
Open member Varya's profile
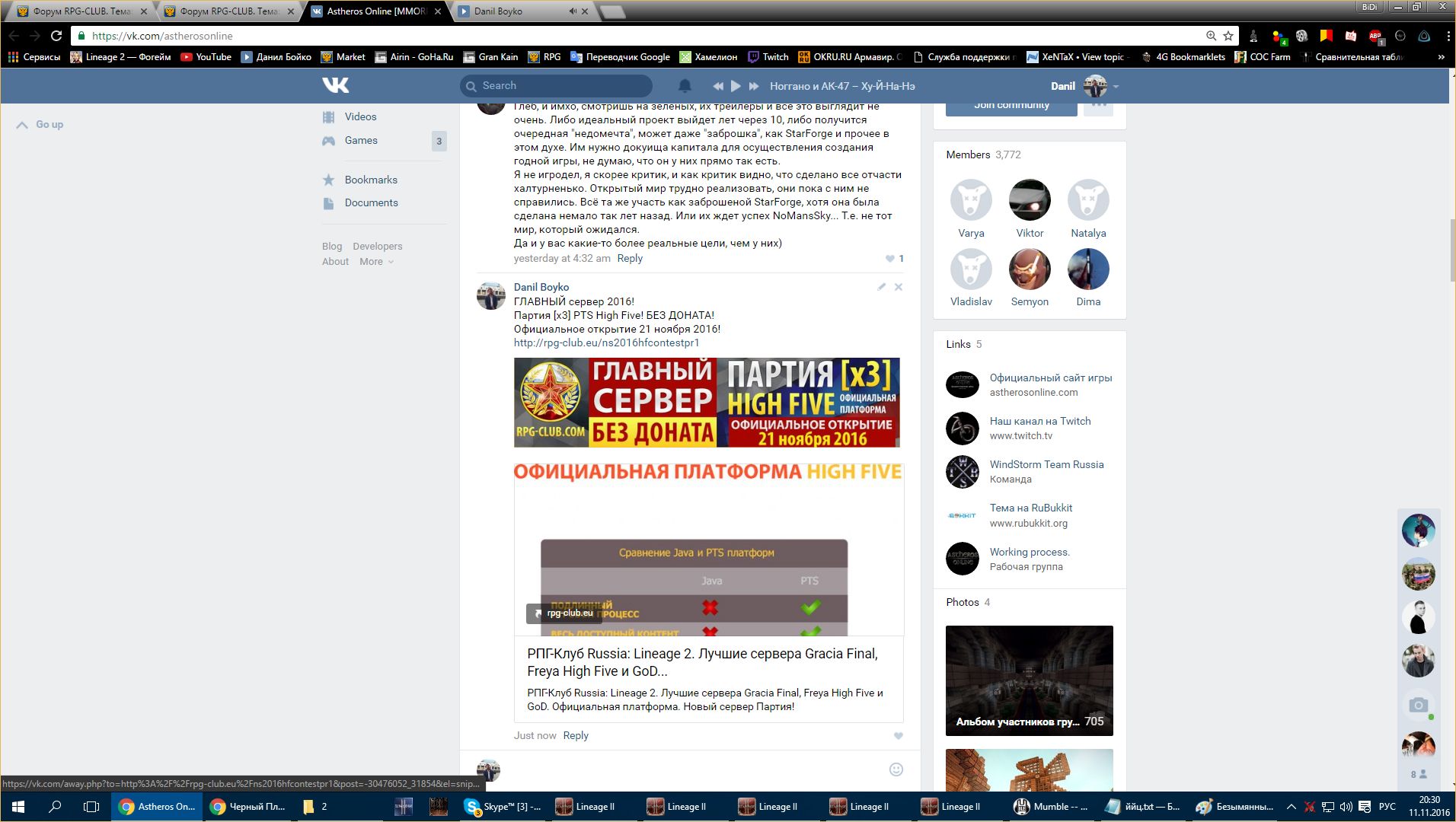(971, 209)
